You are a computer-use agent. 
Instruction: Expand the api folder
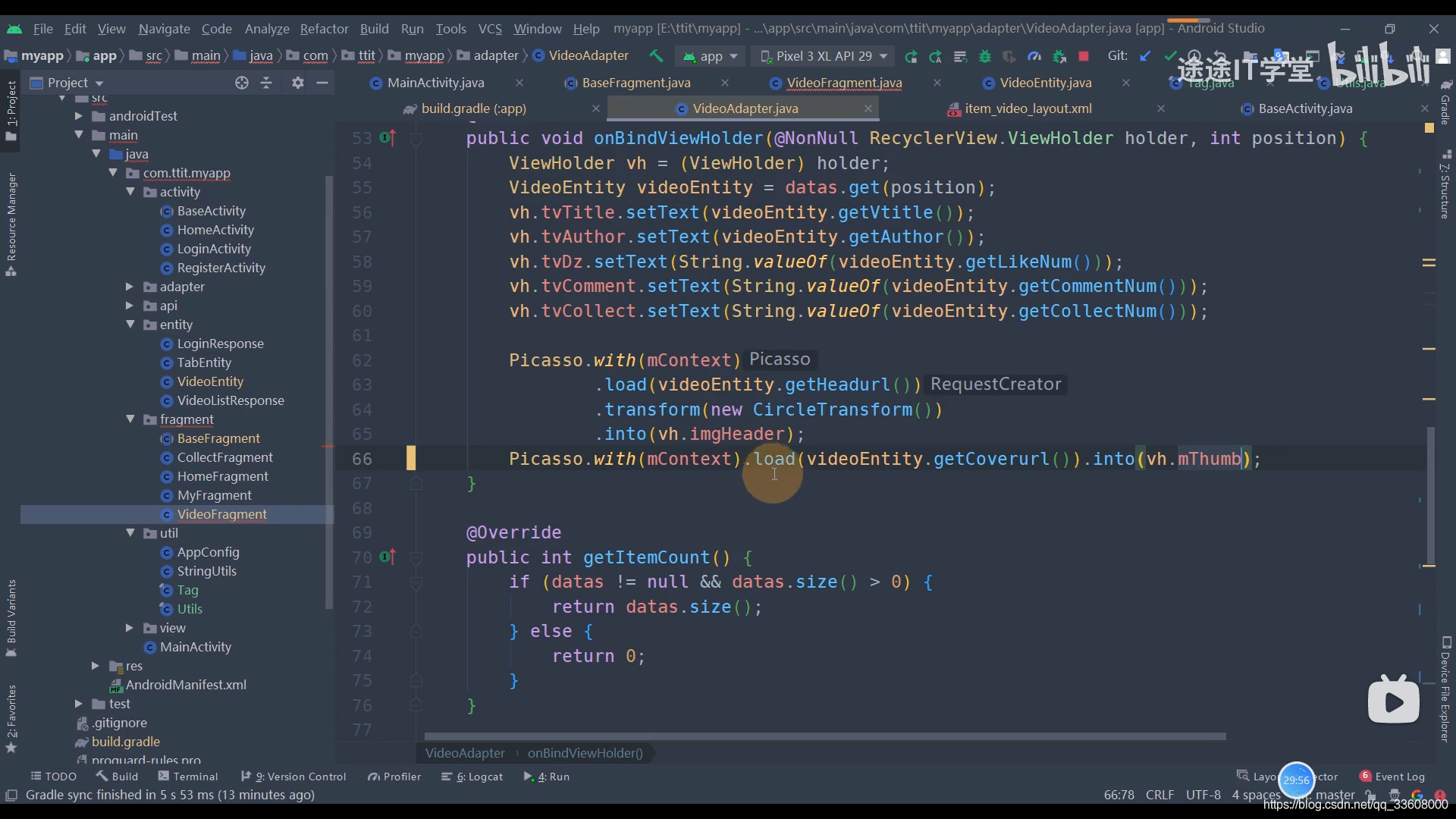(x=130, y=306)
